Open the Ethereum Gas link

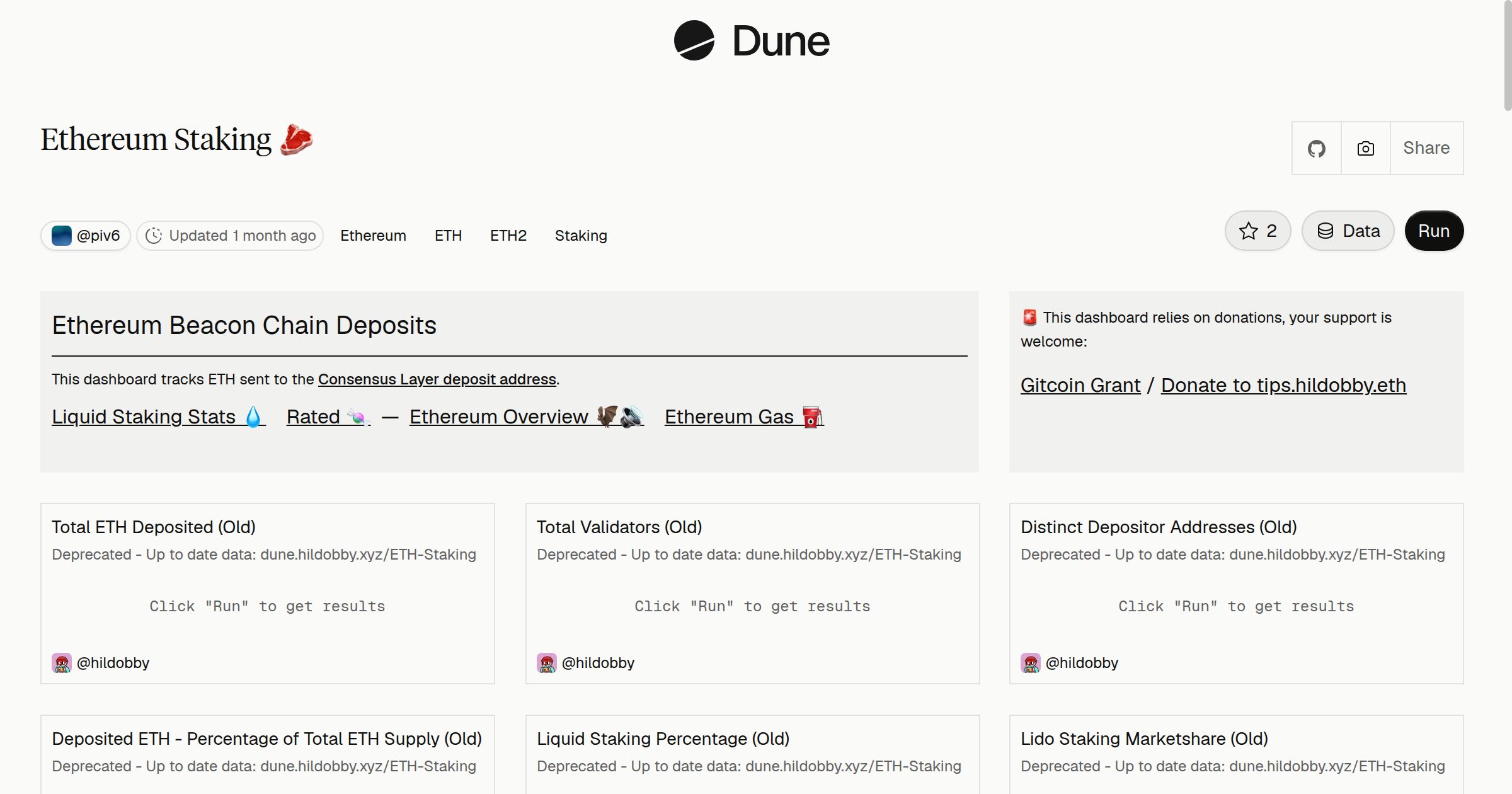coord(744,417)
